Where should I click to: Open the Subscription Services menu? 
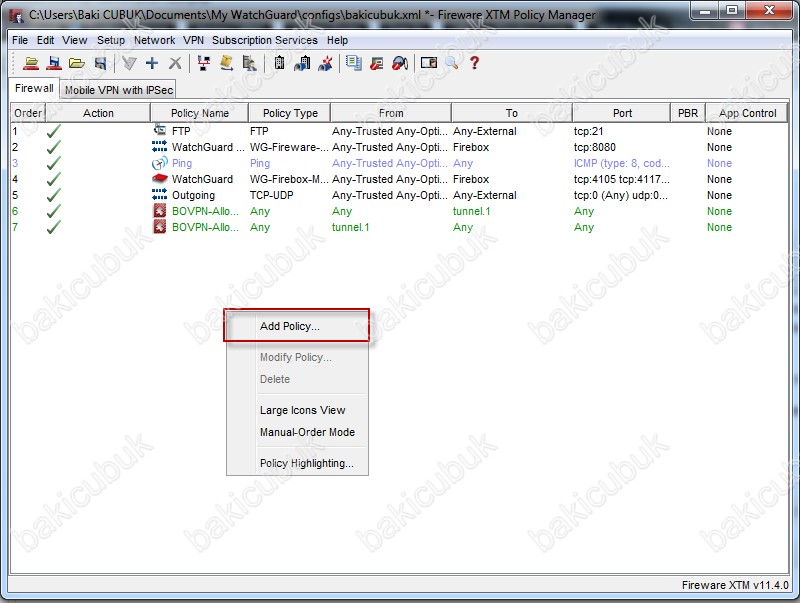pyautogui.click(x=265, y=40)
